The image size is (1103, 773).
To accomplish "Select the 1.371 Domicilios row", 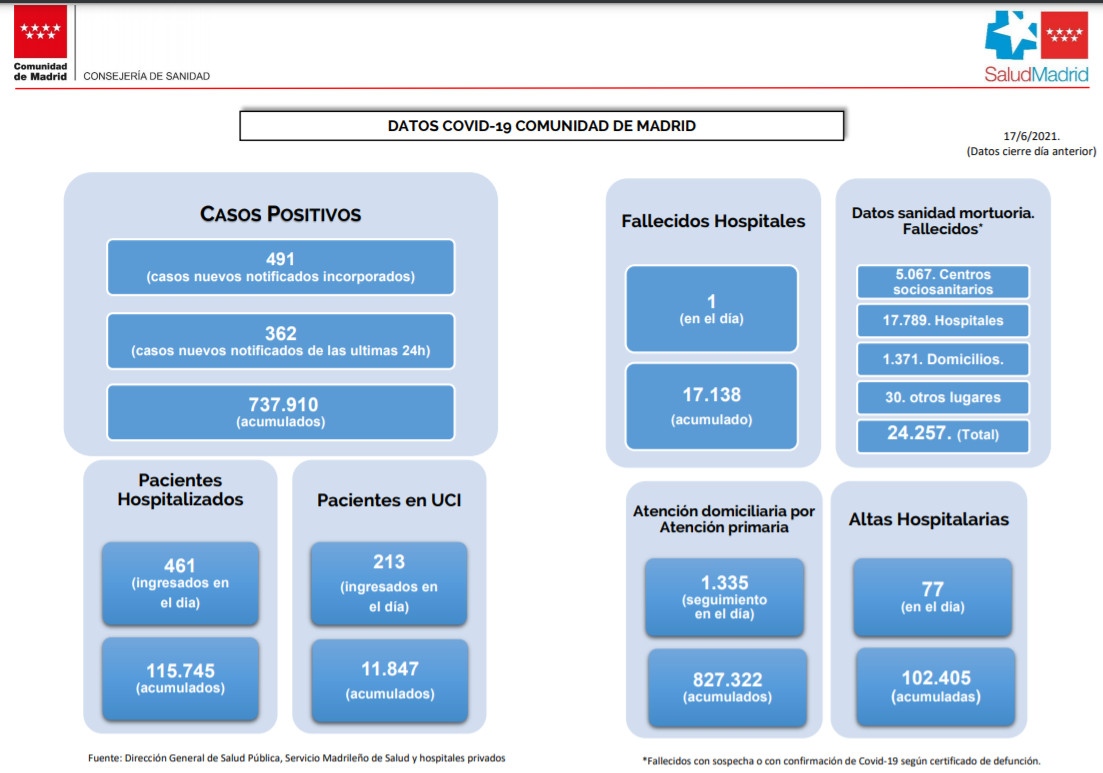I will tap(942, 359).
